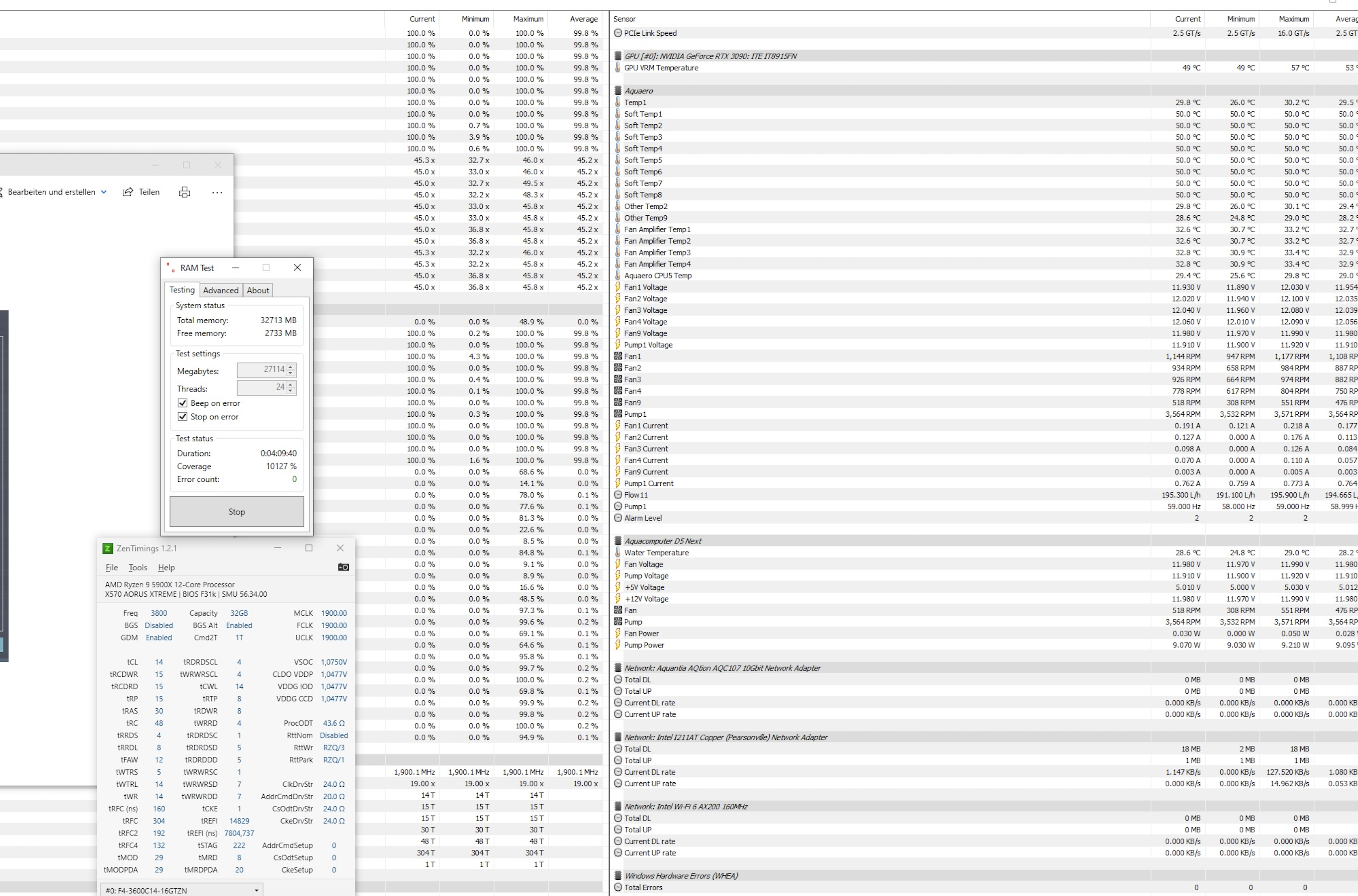Click the Total Errors sensor icon

(x=618, y=887)
